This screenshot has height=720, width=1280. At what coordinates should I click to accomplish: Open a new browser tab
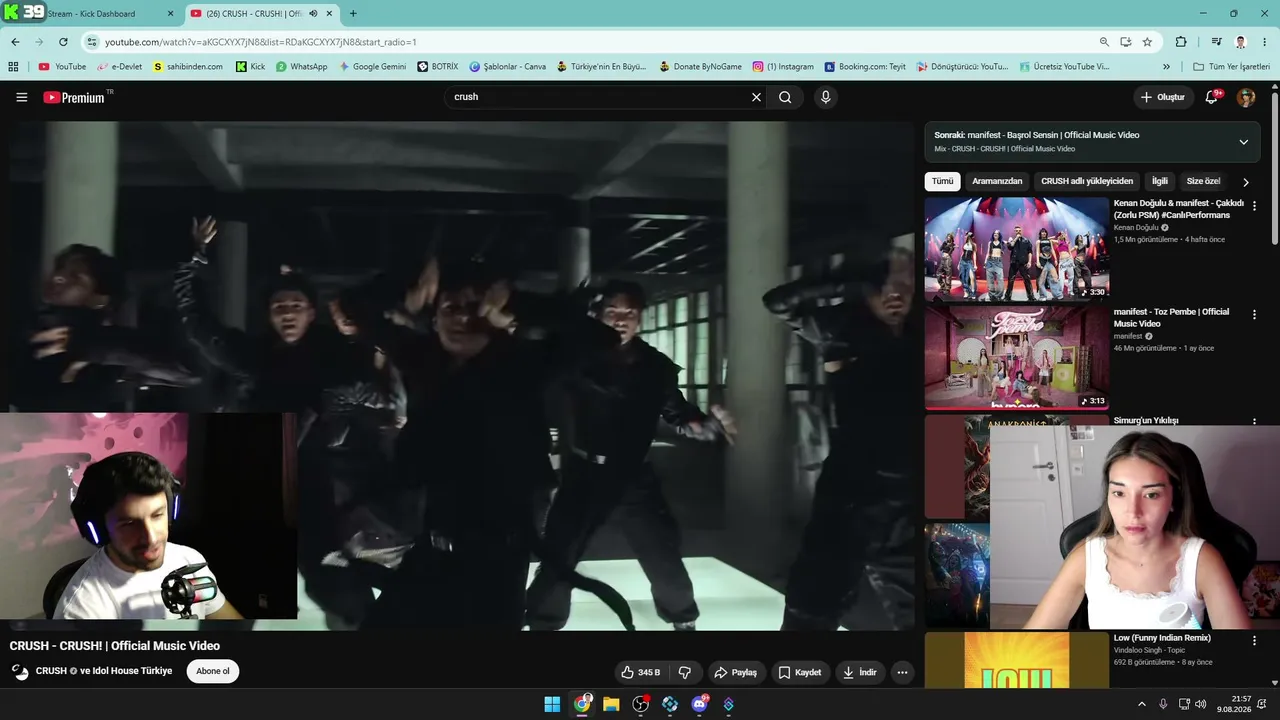[x=352, y=14]
